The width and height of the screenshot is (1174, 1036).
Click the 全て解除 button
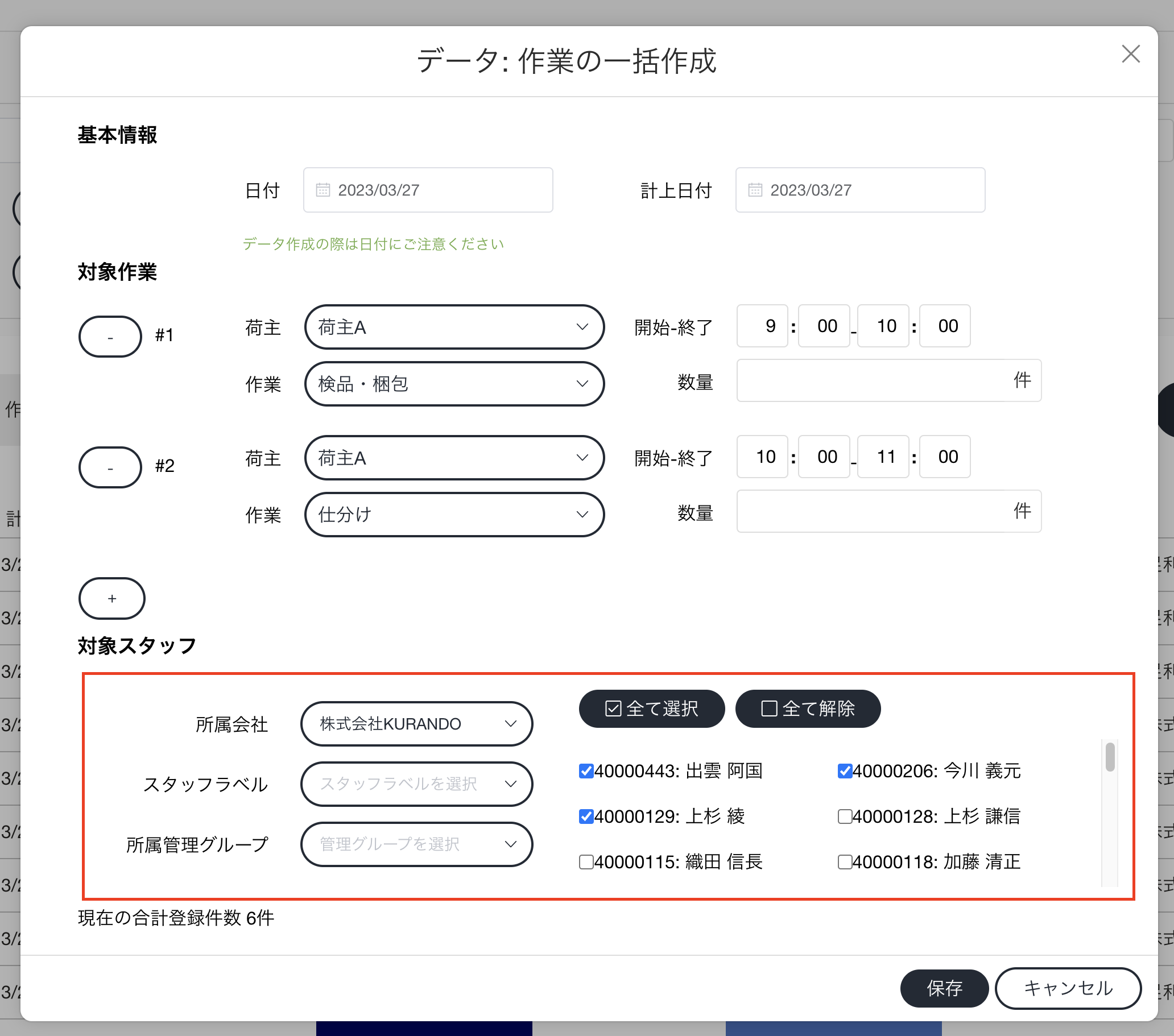(808, 708)
